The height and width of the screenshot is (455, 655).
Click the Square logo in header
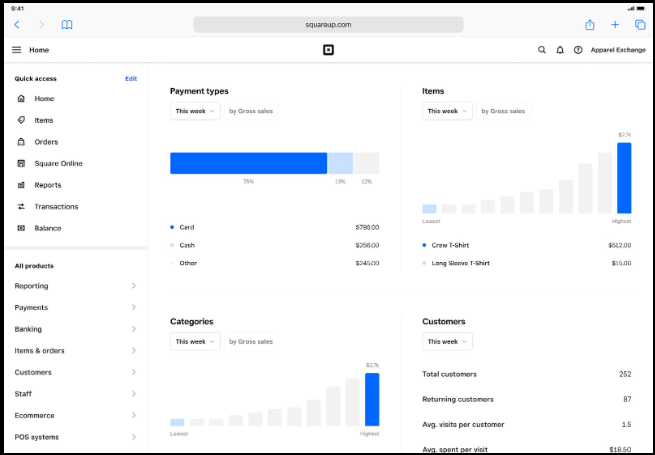coord(328,50)
